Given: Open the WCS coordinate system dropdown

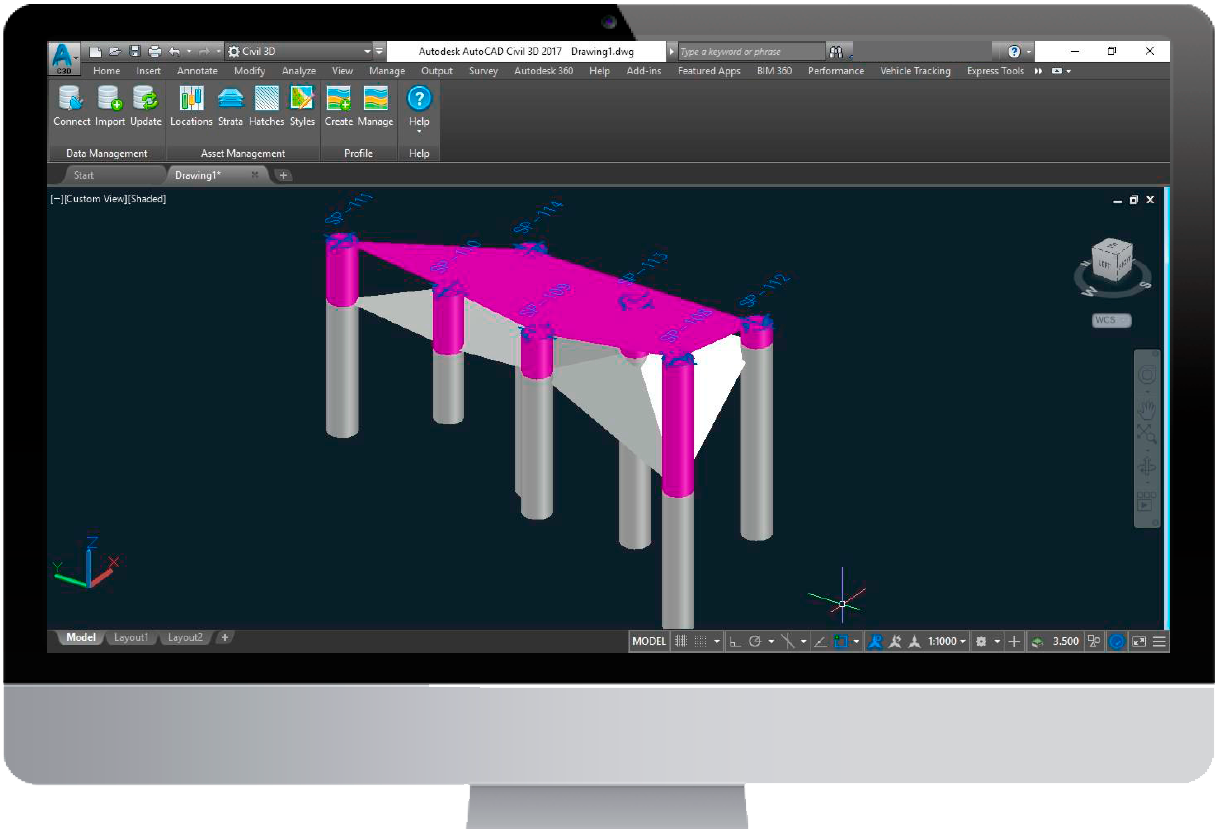Looking at the screenshot, I should [x=1111, y=321].
